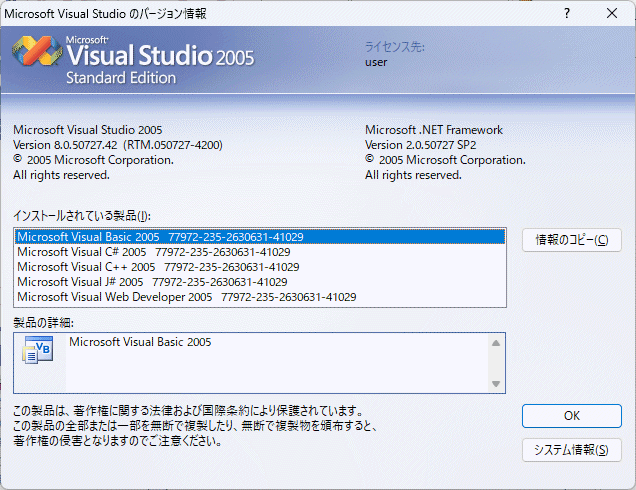Close the Visual Studio version info dialog
Screen dimensions: 636x490
pos(611,13)
